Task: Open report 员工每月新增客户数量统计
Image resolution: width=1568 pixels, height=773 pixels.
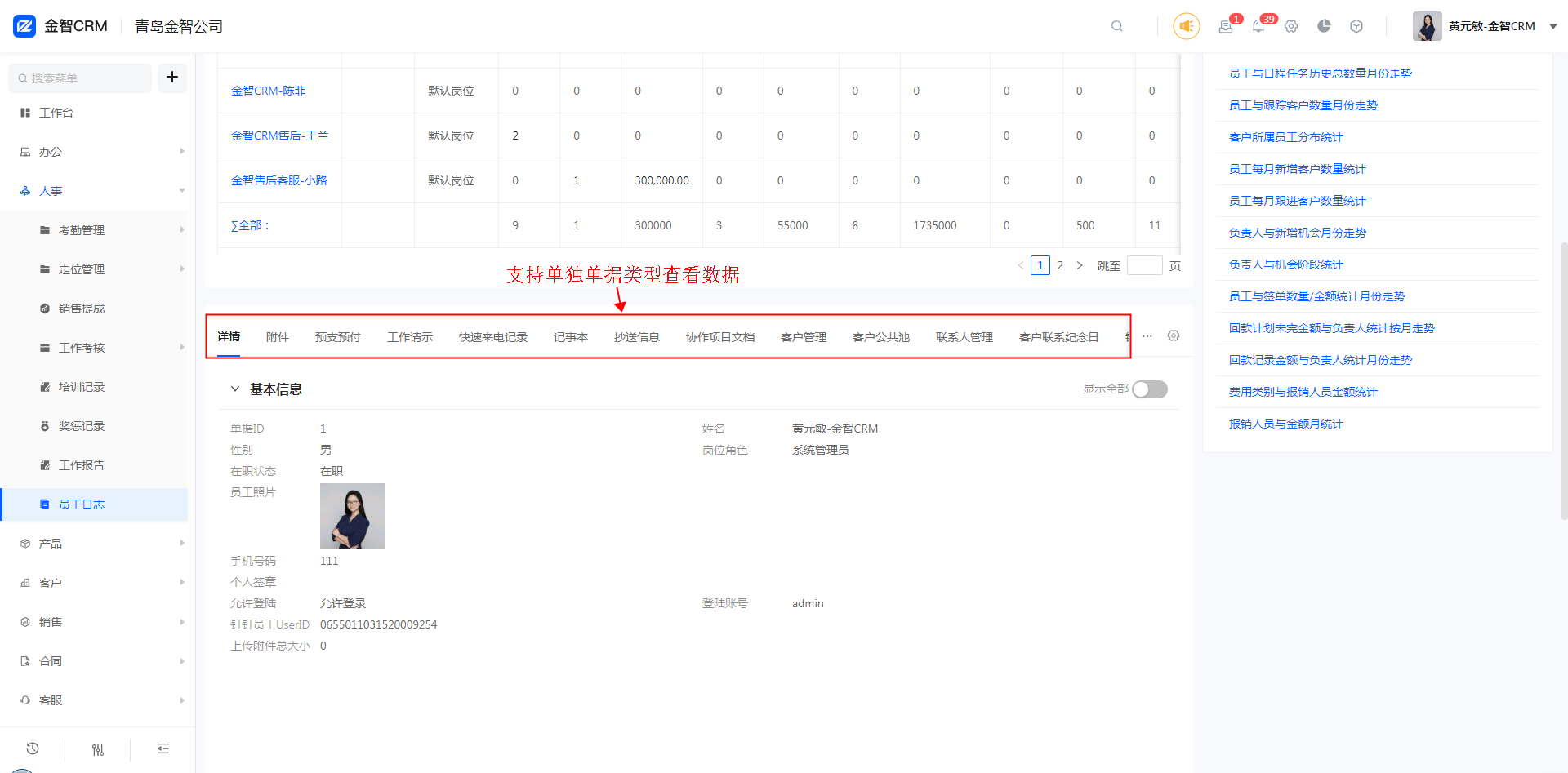Action: coord(1298,169)
